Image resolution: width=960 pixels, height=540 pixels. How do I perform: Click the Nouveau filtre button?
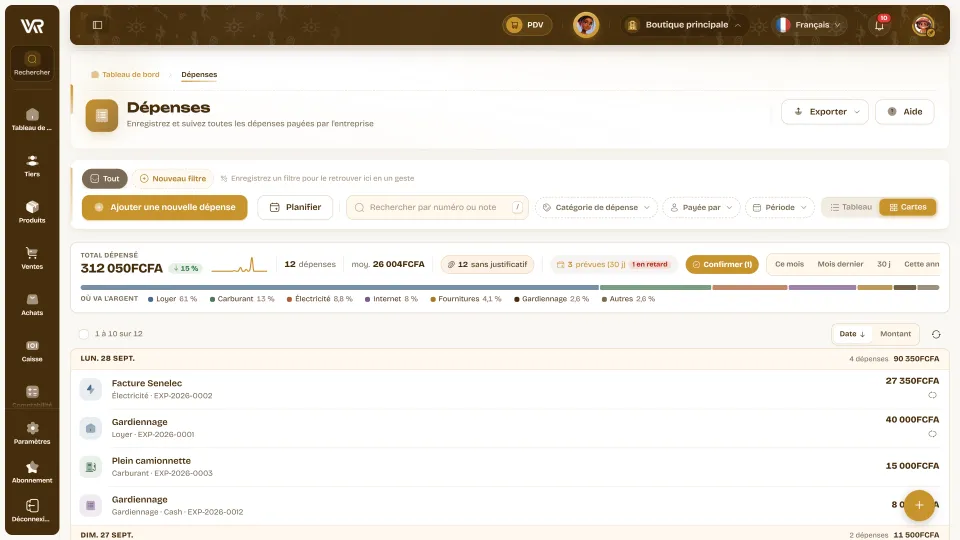173,179
